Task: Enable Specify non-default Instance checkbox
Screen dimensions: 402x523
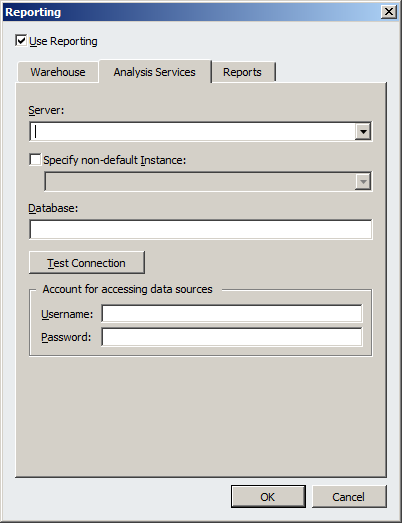Action: (35, 159)
